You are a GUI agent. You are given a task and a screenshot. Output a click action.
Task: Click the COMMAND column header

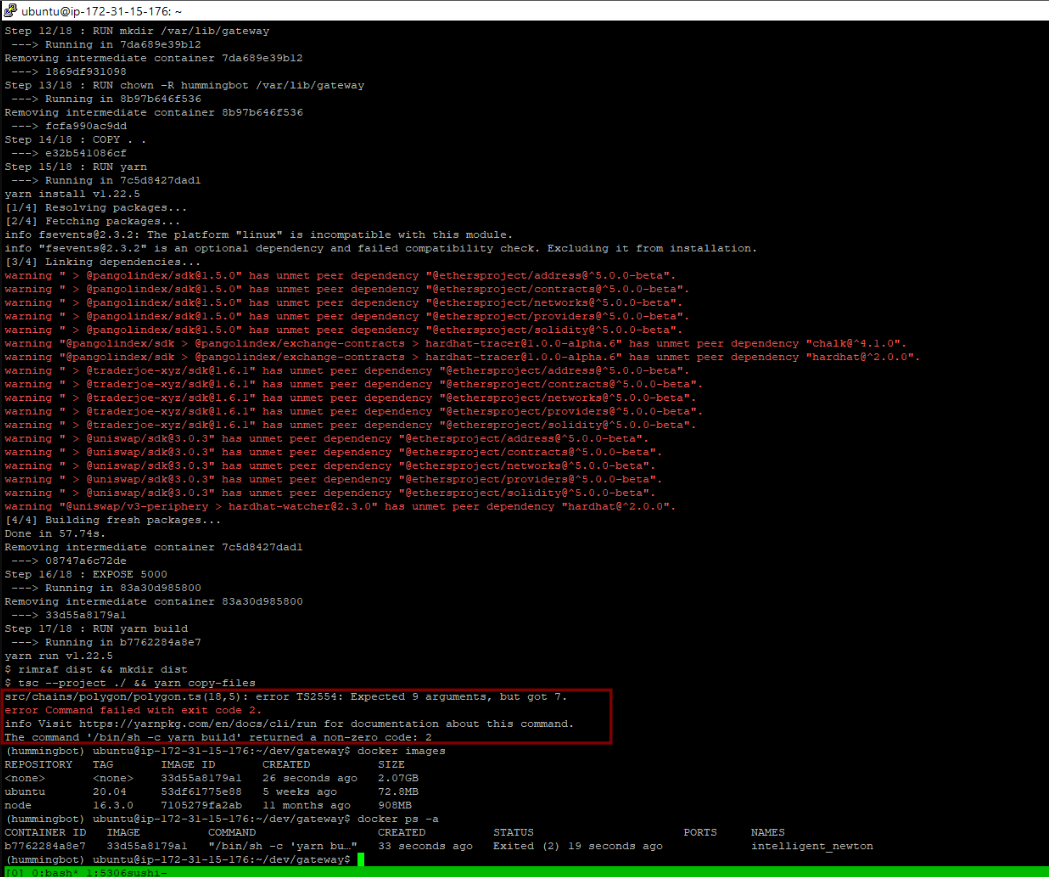(231, 833)
